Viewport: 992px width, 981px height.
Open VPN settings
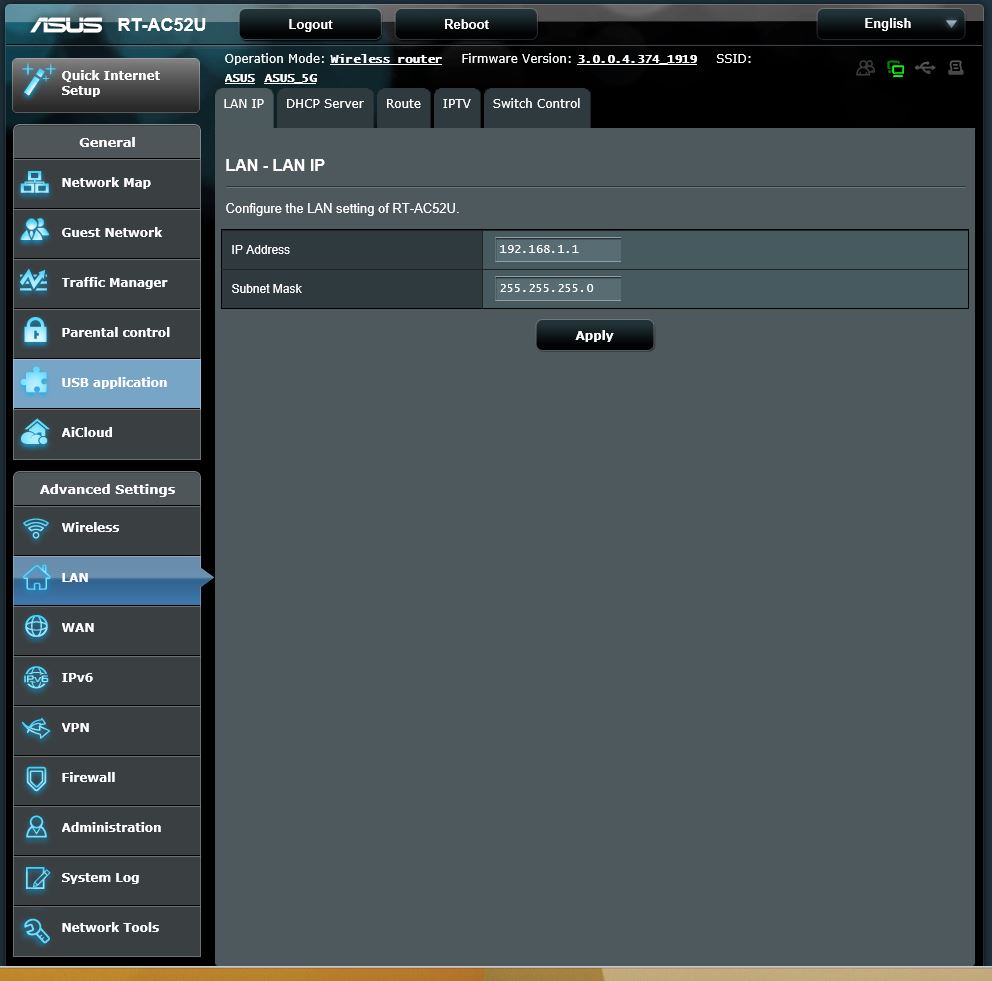(107, 730)
